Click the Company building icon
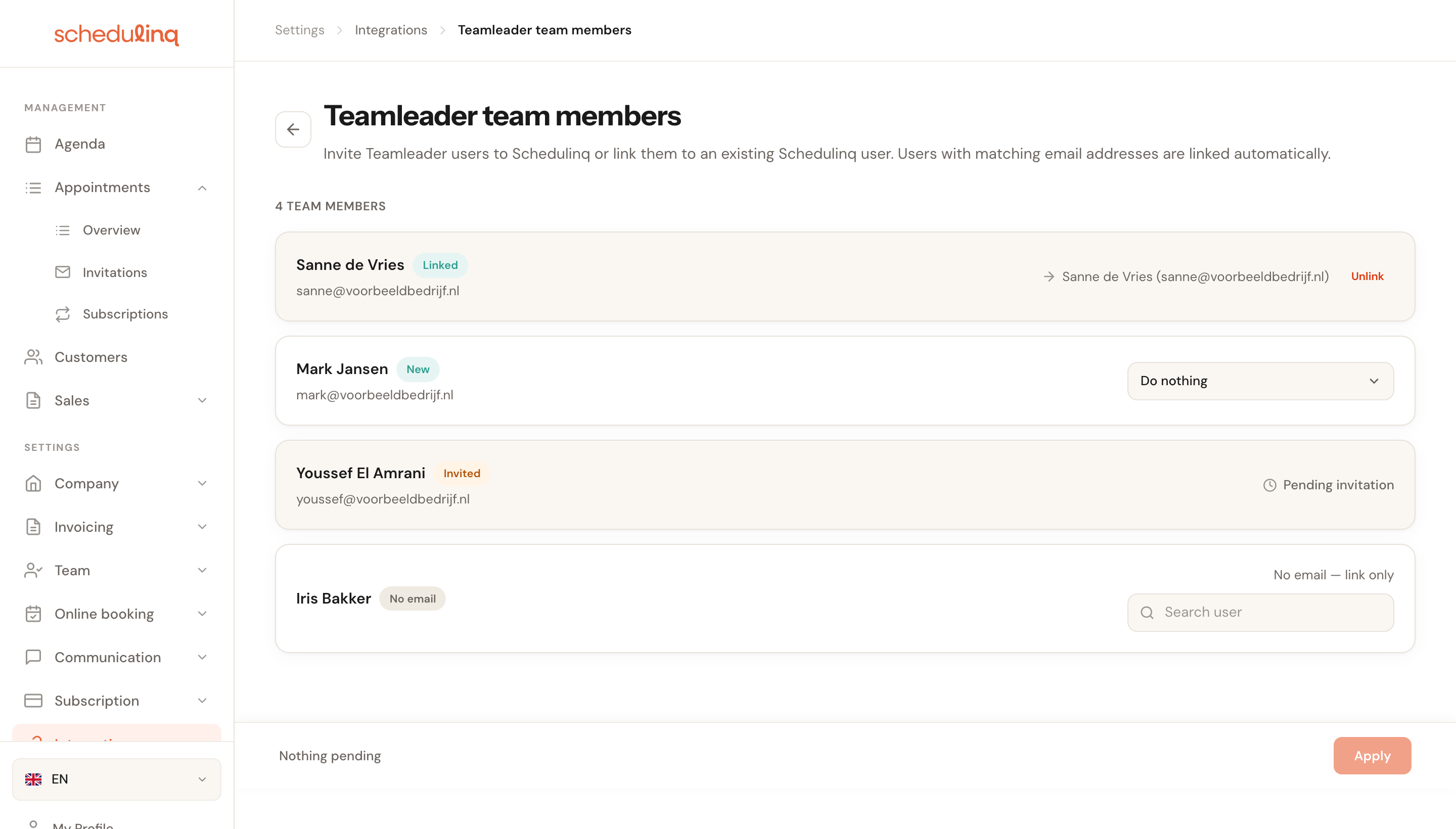The height and width of the screenshot is (829, 1456). click(x=33, y=483)
